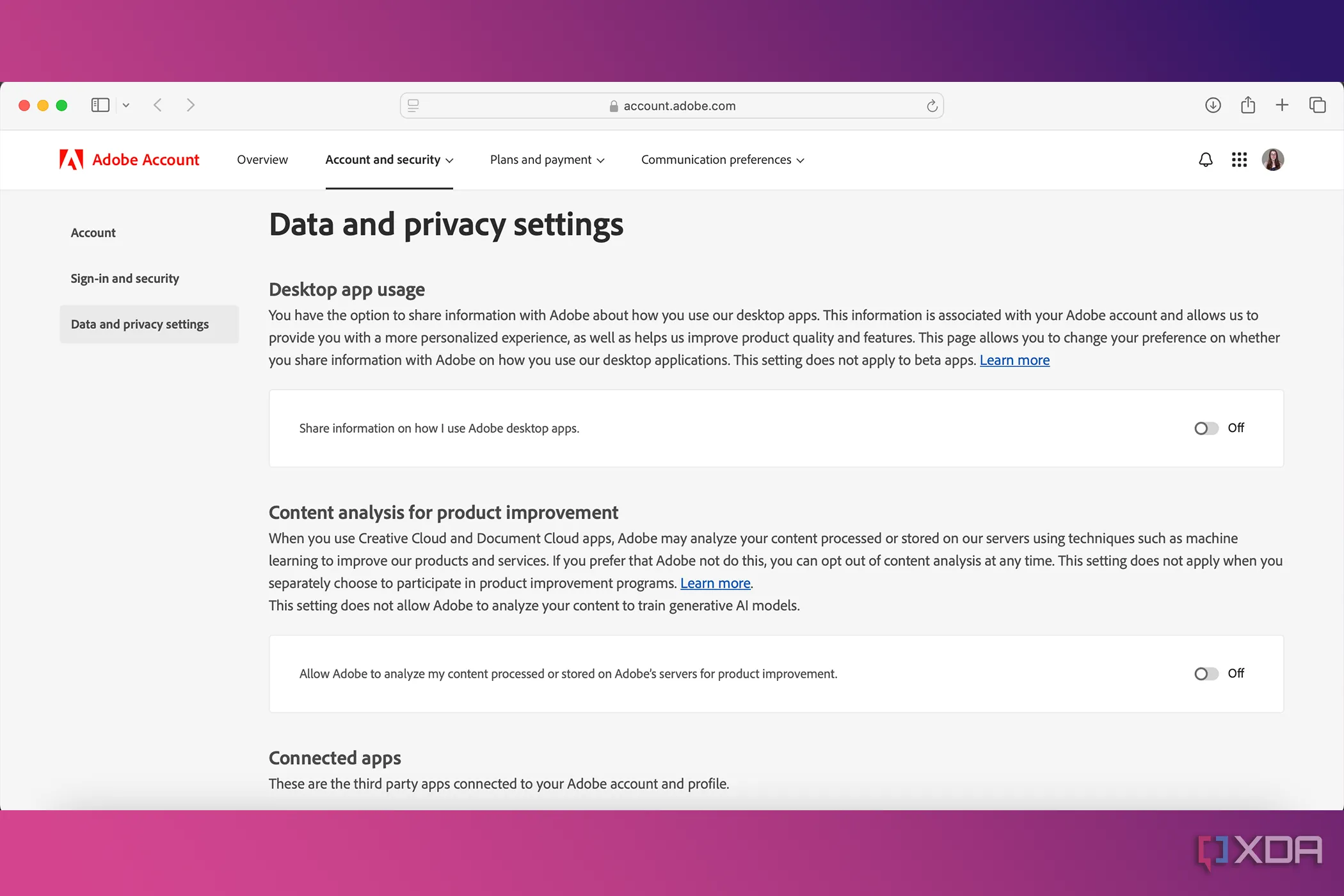Expand Account and security menu
The width and height of the screenshot is (1344, 896).
[x=389, y=159]
